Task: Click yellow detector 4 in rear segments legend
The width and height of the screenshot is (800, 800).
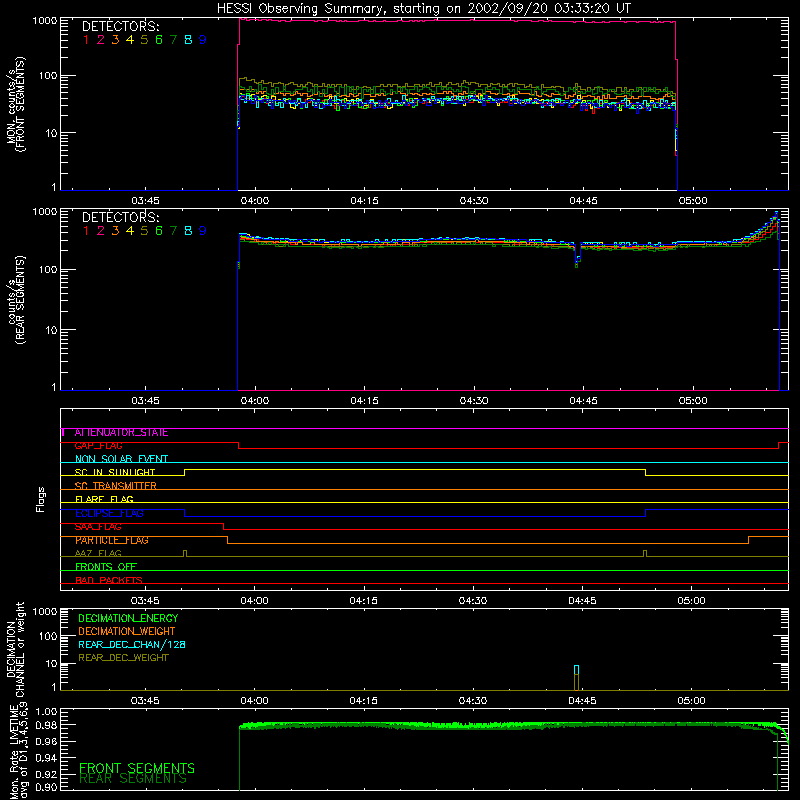Action: tap(130, 231)
